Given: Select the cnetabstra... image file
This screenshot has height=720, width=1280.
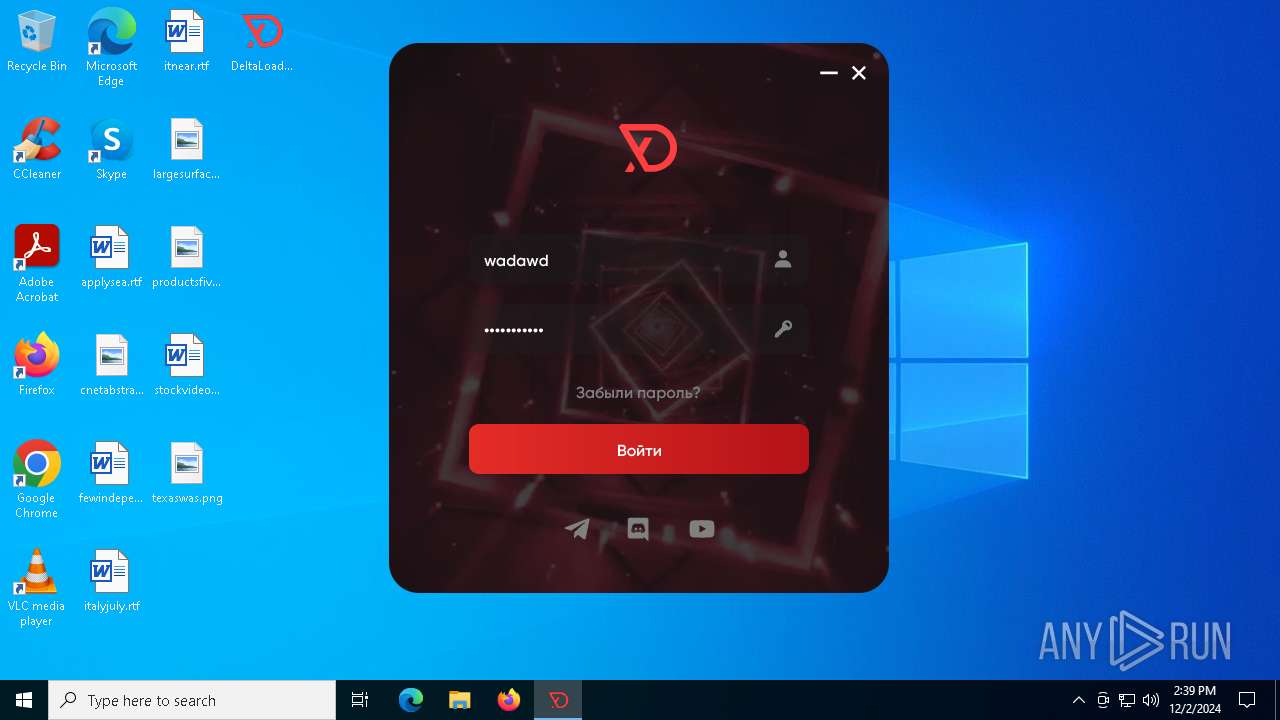Looking at the screenshot, I should 111,366.
